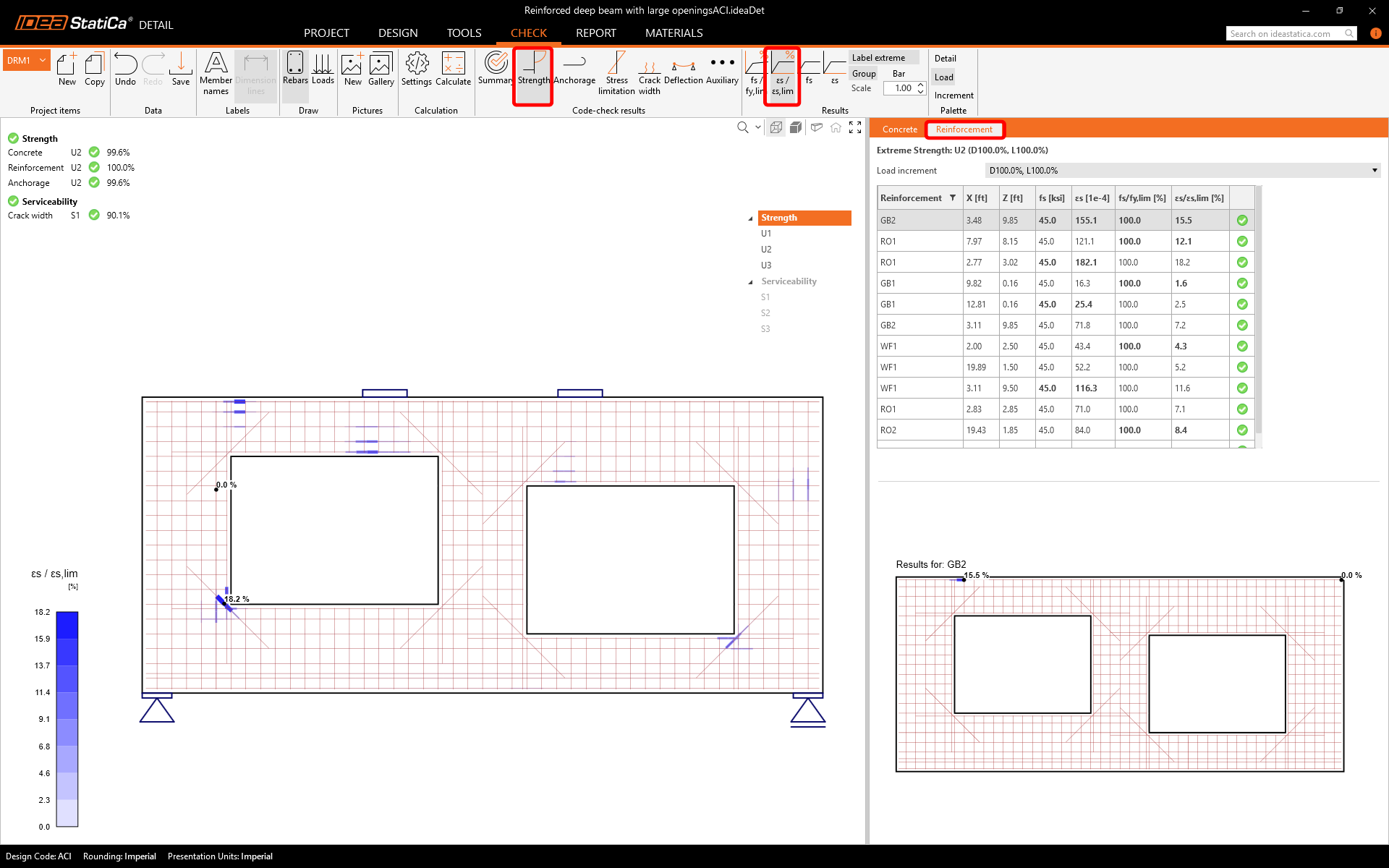The image size is (1389, 868).
Task: Click the Calculate icon
Action: [x=453, y=69]
